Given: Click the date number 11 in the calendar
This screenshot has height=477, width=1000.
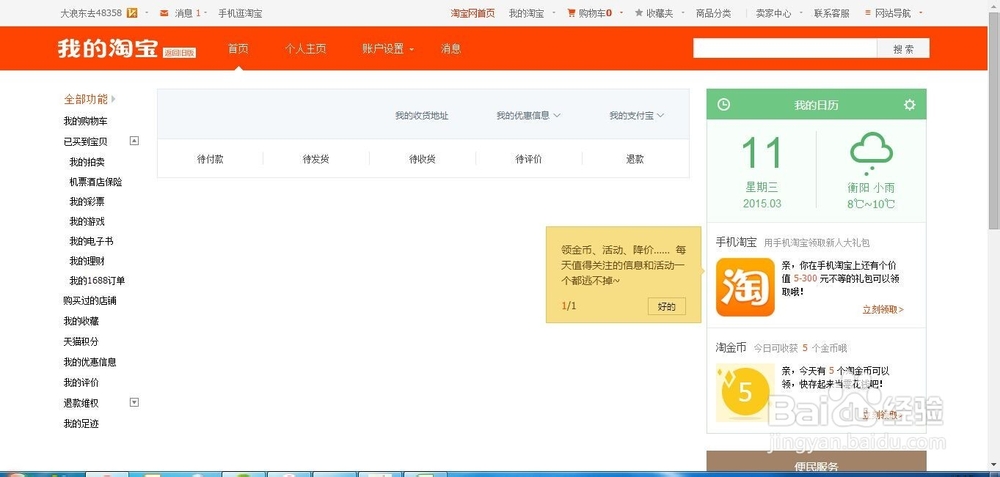Looking at the screenshot, I should pyautogui.click(x=762, y=153).
